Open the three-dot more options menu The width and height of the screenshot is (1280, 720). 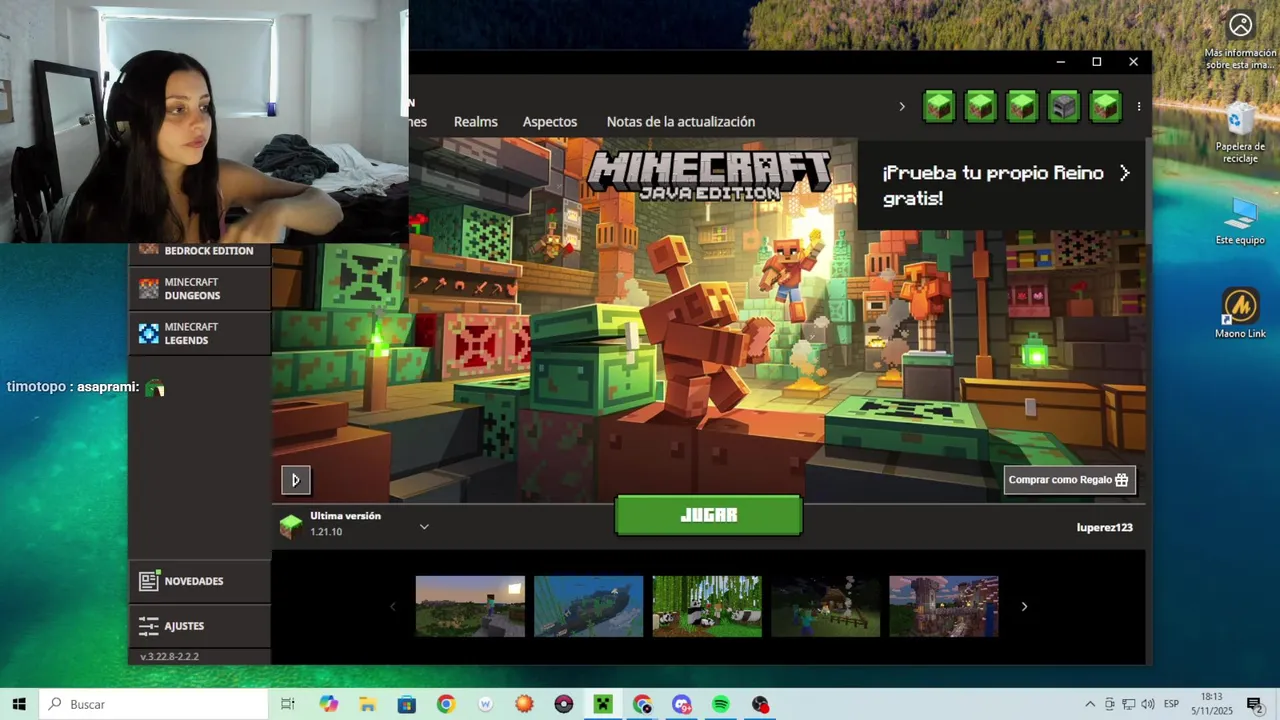1138,106
